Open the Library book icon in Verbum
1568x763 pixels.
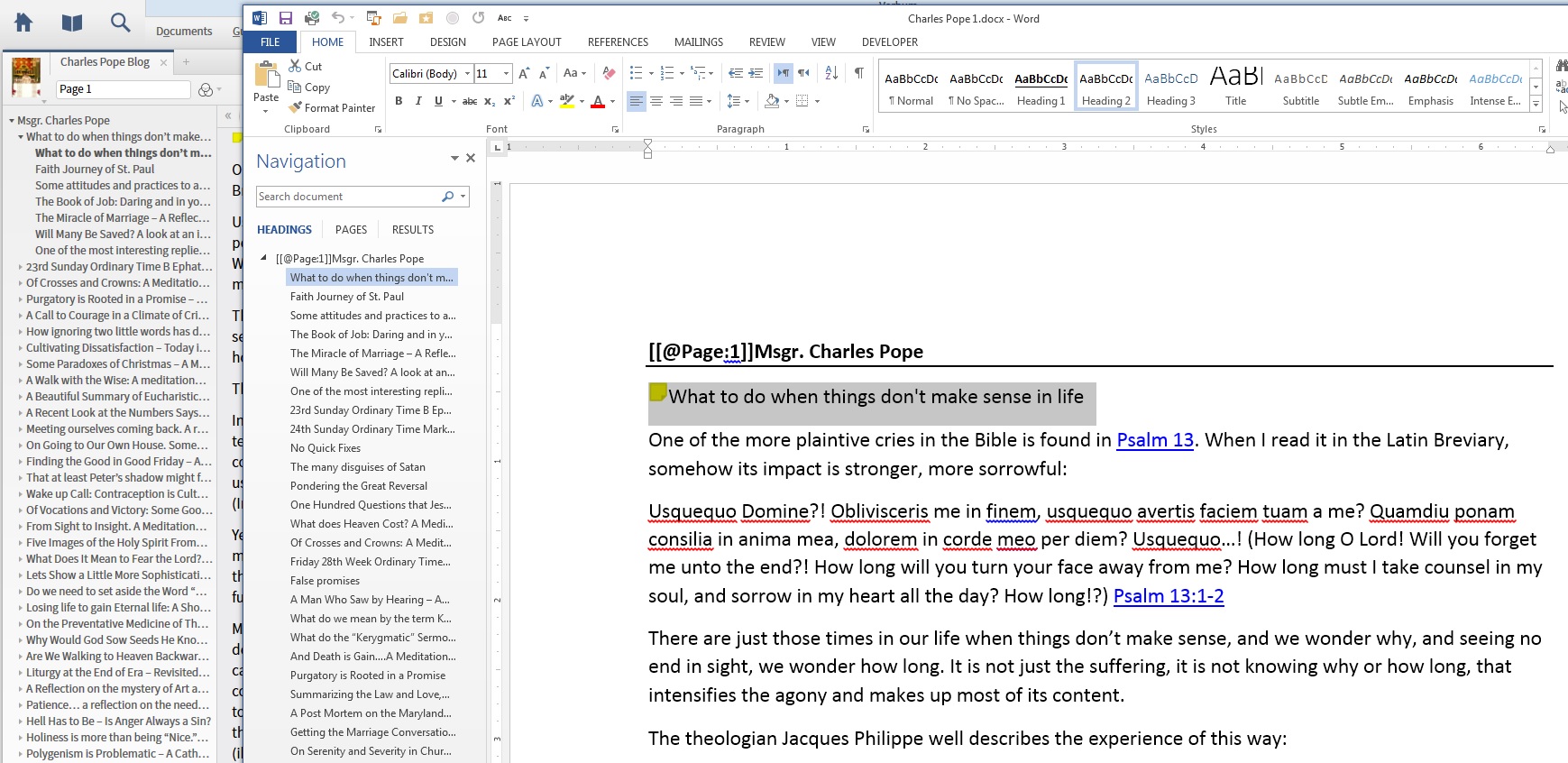click(72, 23)
